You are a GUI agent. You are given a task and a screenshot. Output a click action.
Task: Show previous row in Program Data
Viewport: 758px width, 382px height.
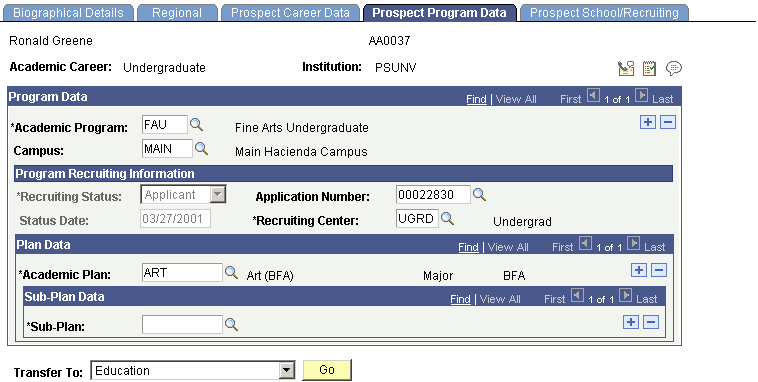tap(593, 96)
